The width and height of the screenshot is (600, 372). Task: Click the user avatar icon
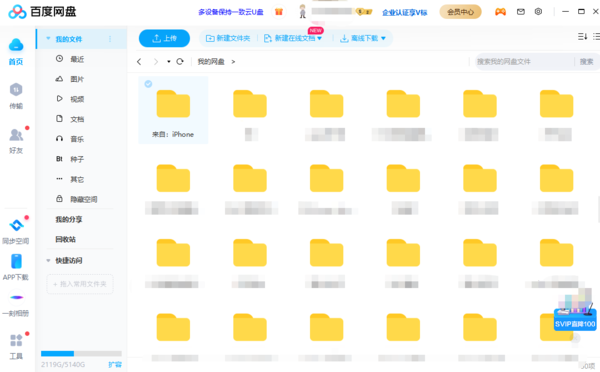click(x=302, y=11)
